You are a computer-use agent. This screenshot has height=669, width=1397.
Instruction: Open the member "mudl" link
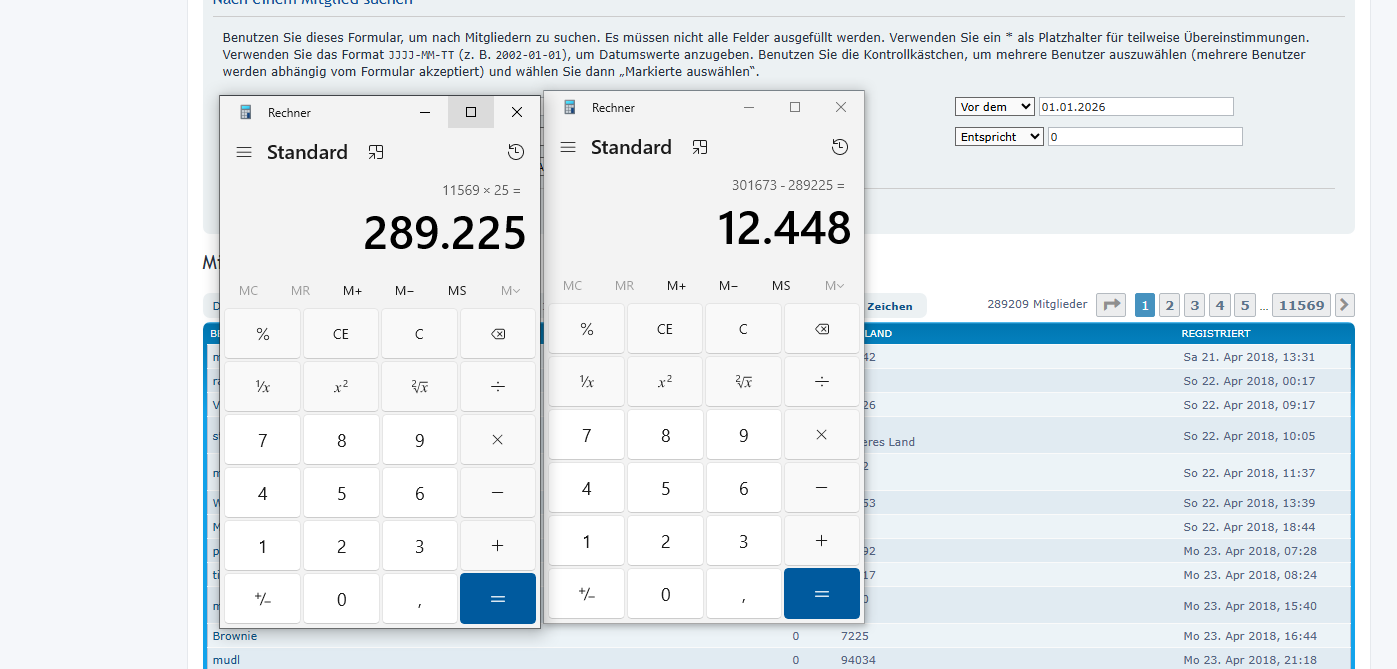tap(226, 660)
